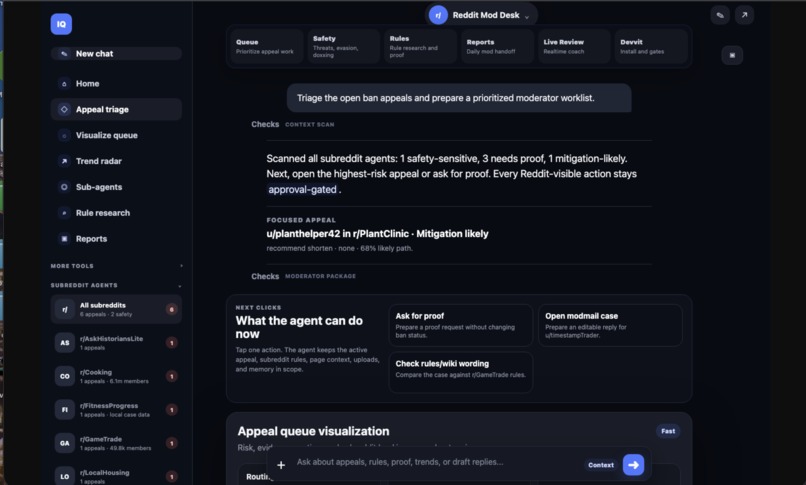Click the r/ avatar for All subreddits
806x485 pixels.
coord(65,309)
